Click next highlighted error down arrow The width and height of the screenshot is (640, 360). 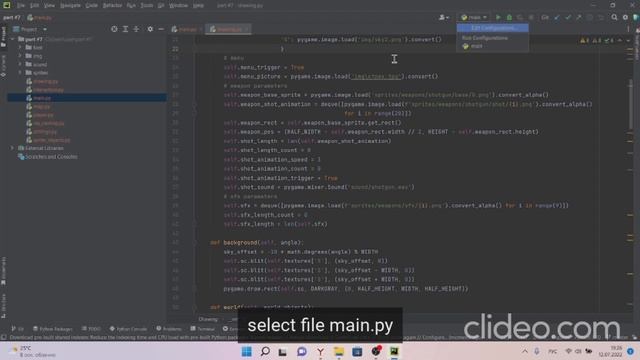(x=628, y=40)
